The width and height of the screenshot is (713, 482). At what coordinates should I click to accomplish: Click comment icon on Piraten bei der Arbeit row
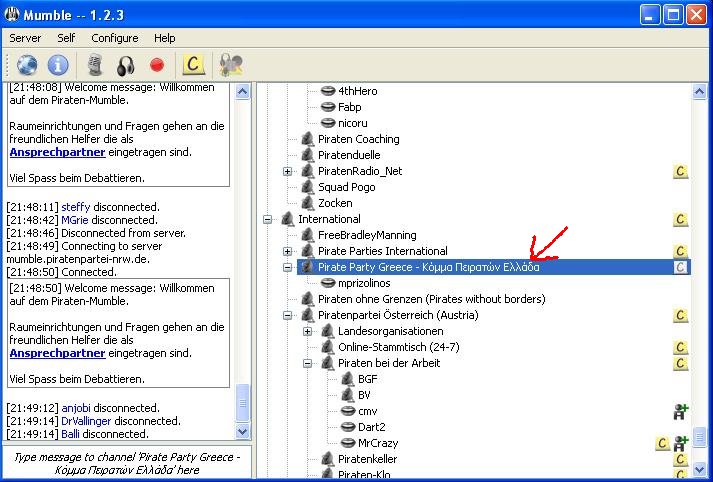680,363
